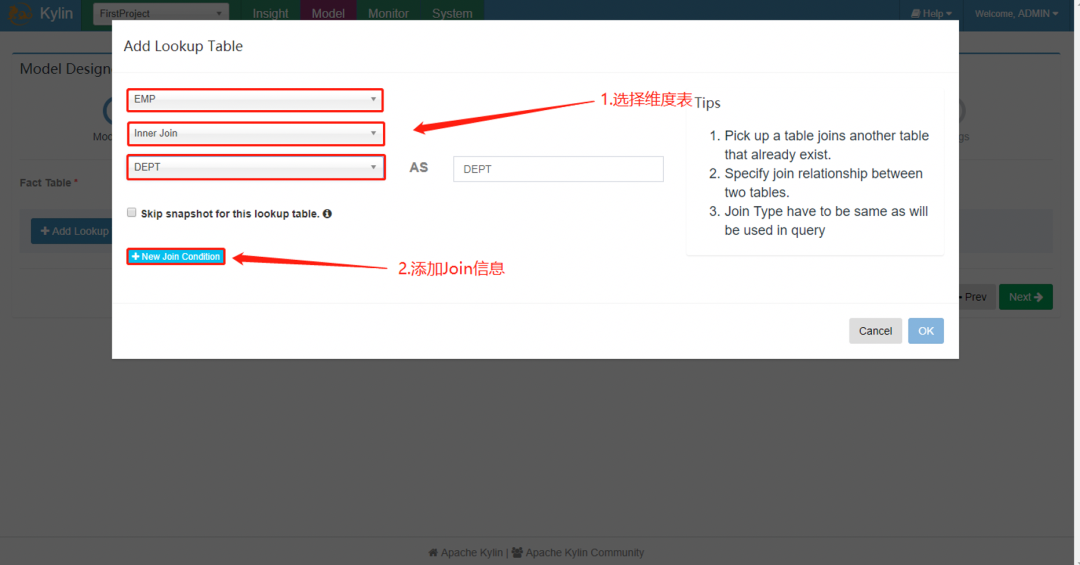This screenshot has height=565, width=1080.
Task: Click the AS alias input field
Action: tap(558, 169)
